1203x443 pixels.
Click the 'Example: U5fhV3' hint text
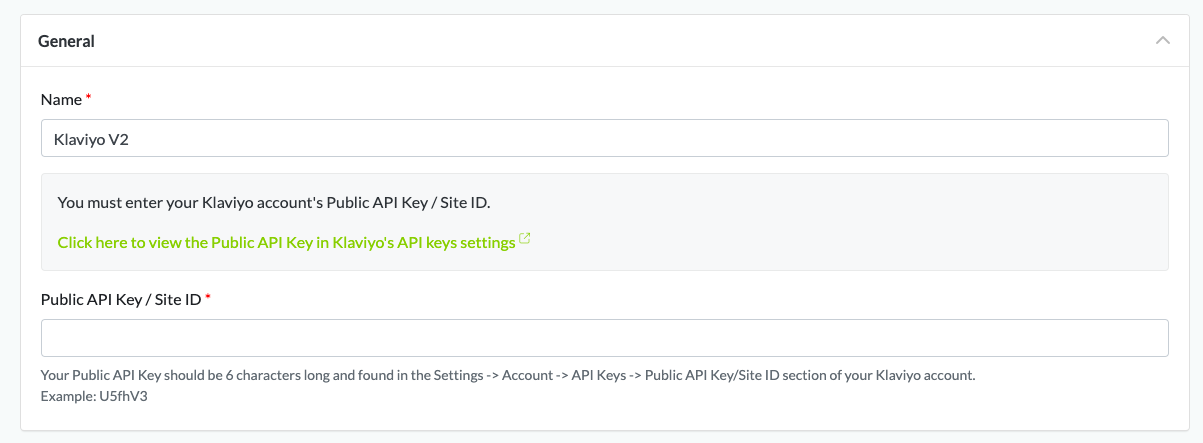pos(94,396)
